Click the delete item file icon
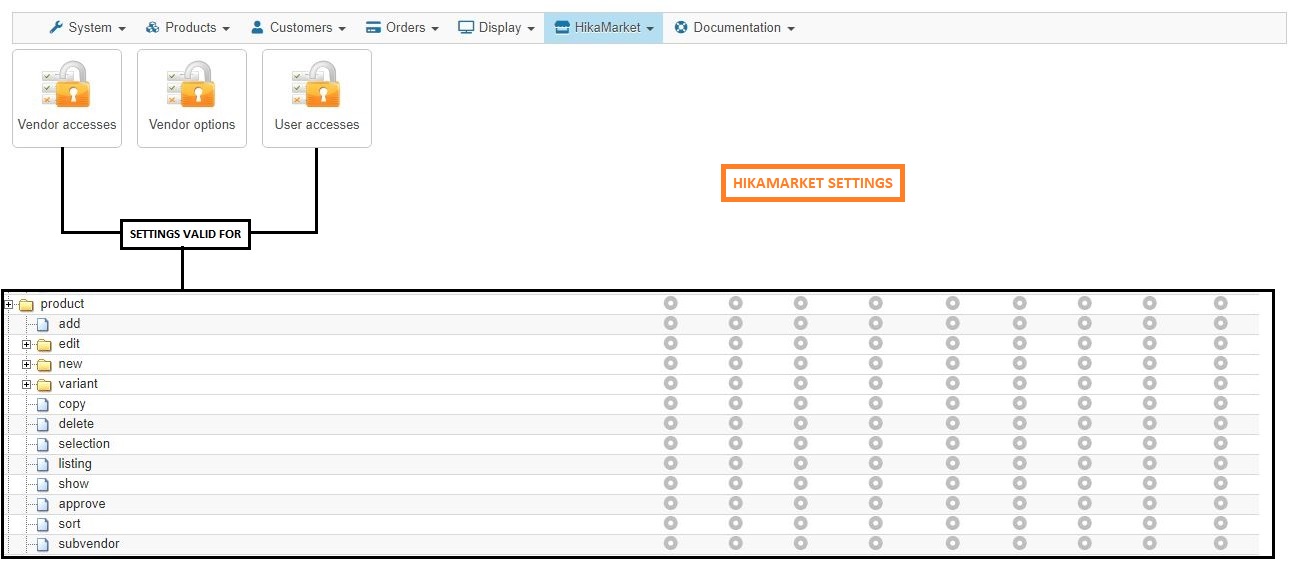 (42, 424)
